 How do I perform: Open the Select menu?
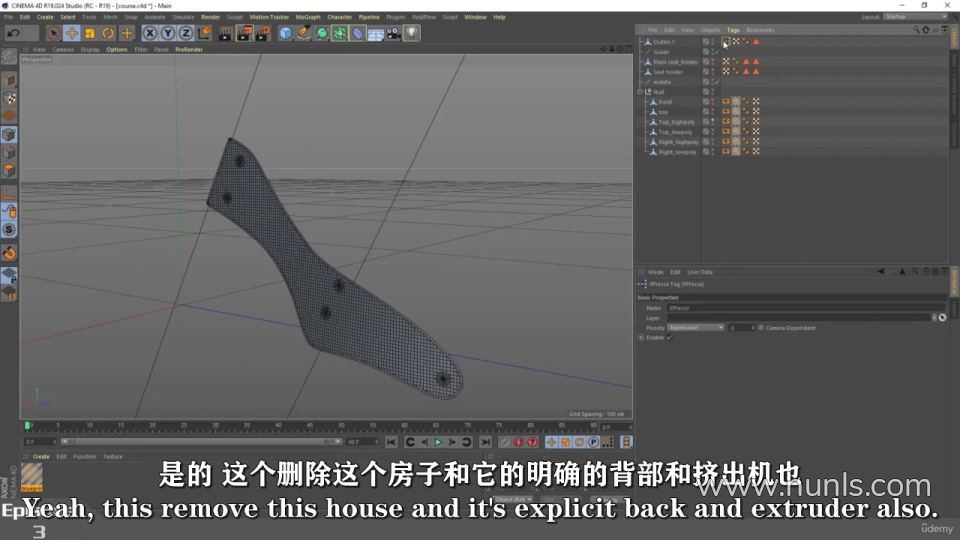point(67,17)
